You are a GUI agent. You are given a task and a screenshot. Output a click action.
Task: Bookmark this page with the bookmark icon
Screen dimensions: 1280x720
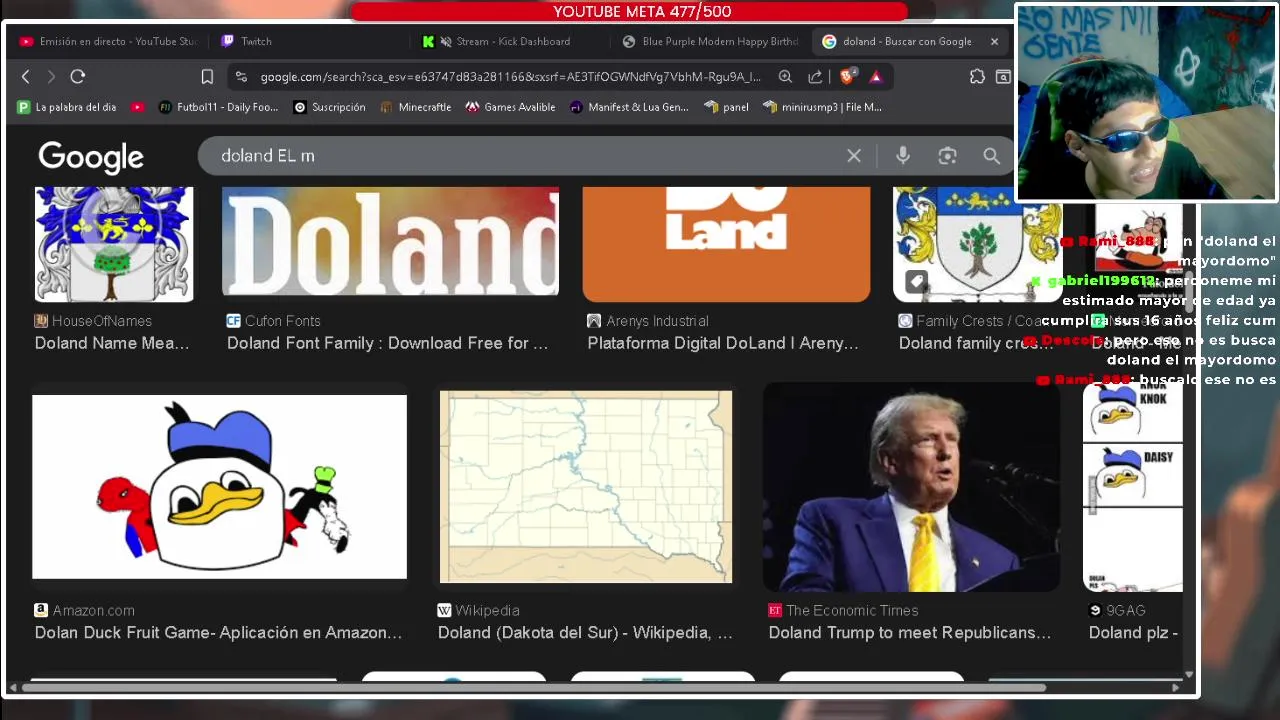coord(207,76)
